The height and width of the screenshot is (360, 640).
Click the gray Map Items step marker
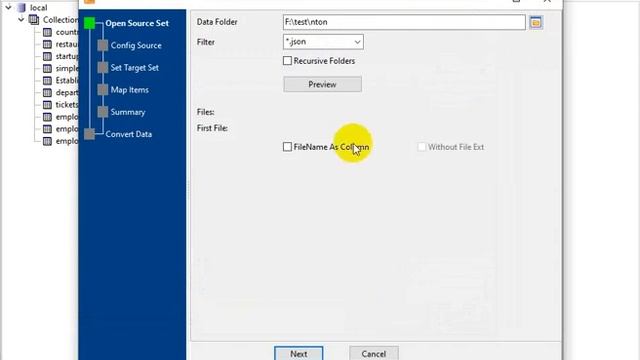pyautogui.click(x=103, y=90)
